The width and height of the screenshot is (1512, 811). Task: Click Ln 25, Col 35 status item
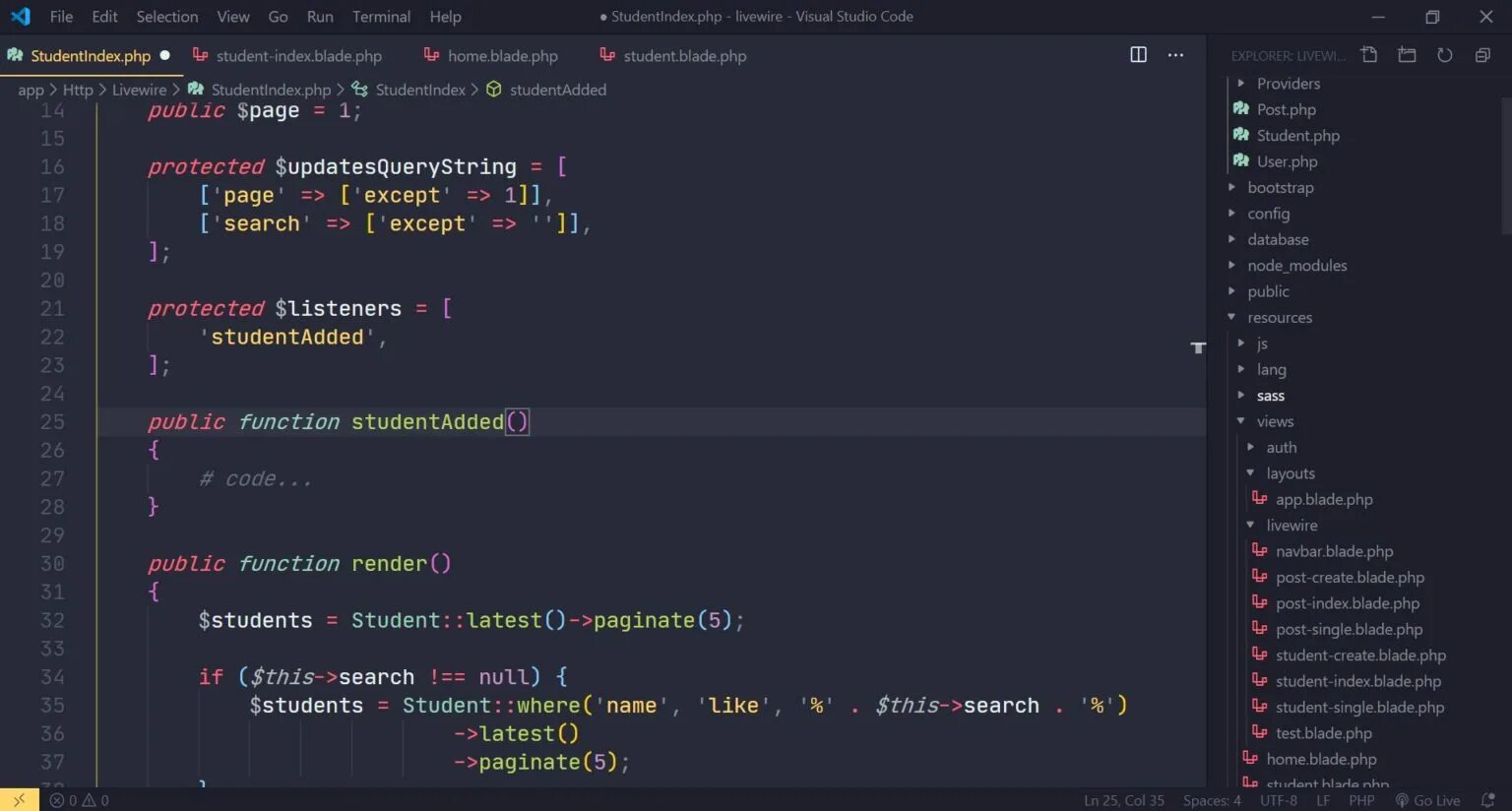(x=1123, y=800)
